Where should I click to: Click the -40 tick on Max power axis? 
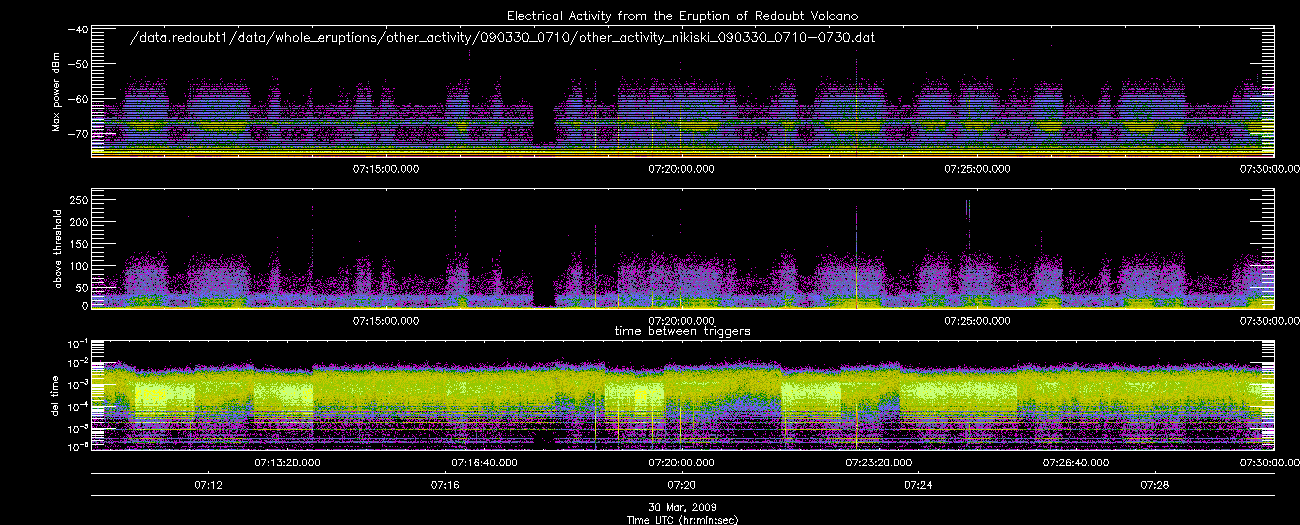(x=76, y=29)
